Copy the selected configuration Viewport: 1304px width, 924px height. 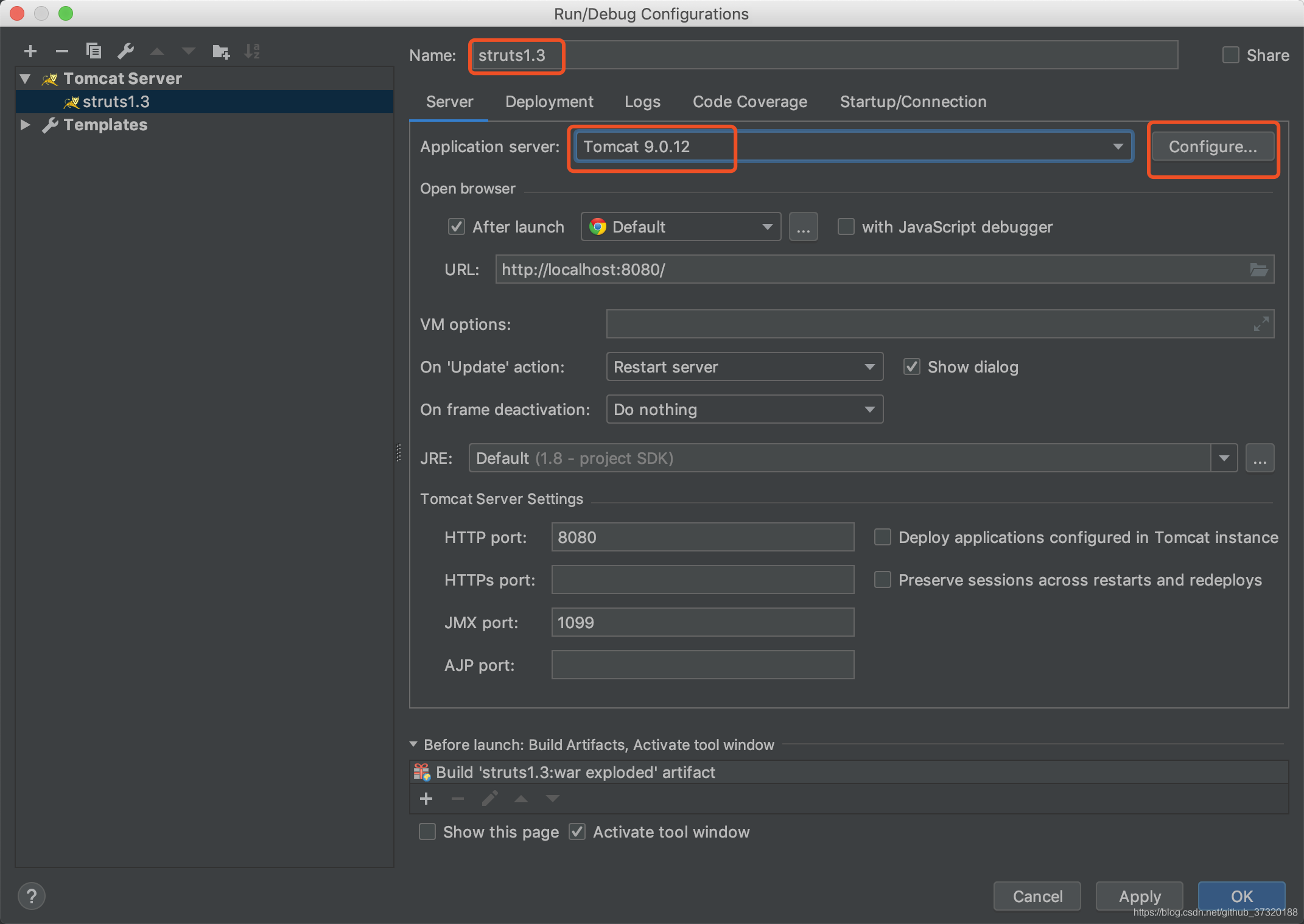pos(94,51)
